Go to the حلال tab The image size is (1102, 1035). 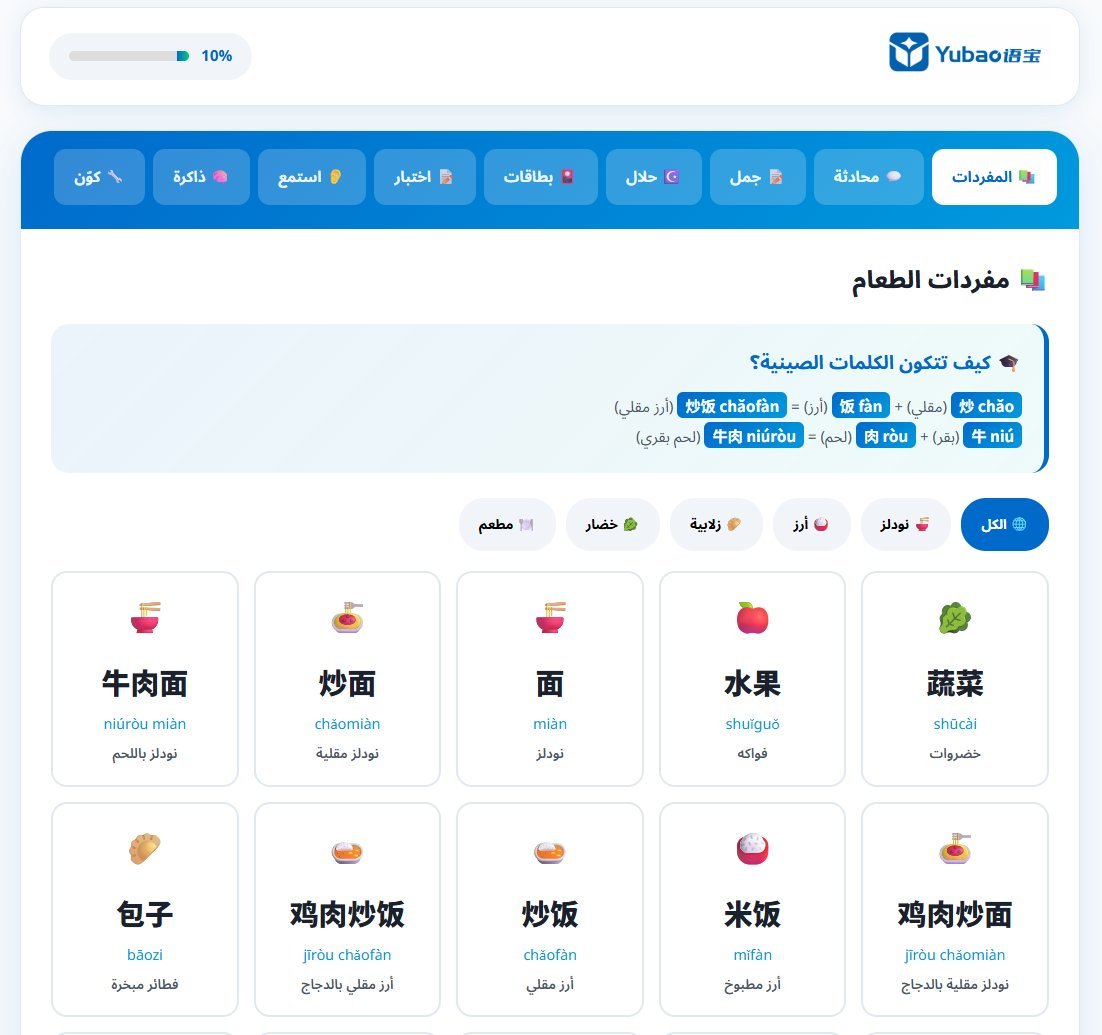click(x=653, y=177)
